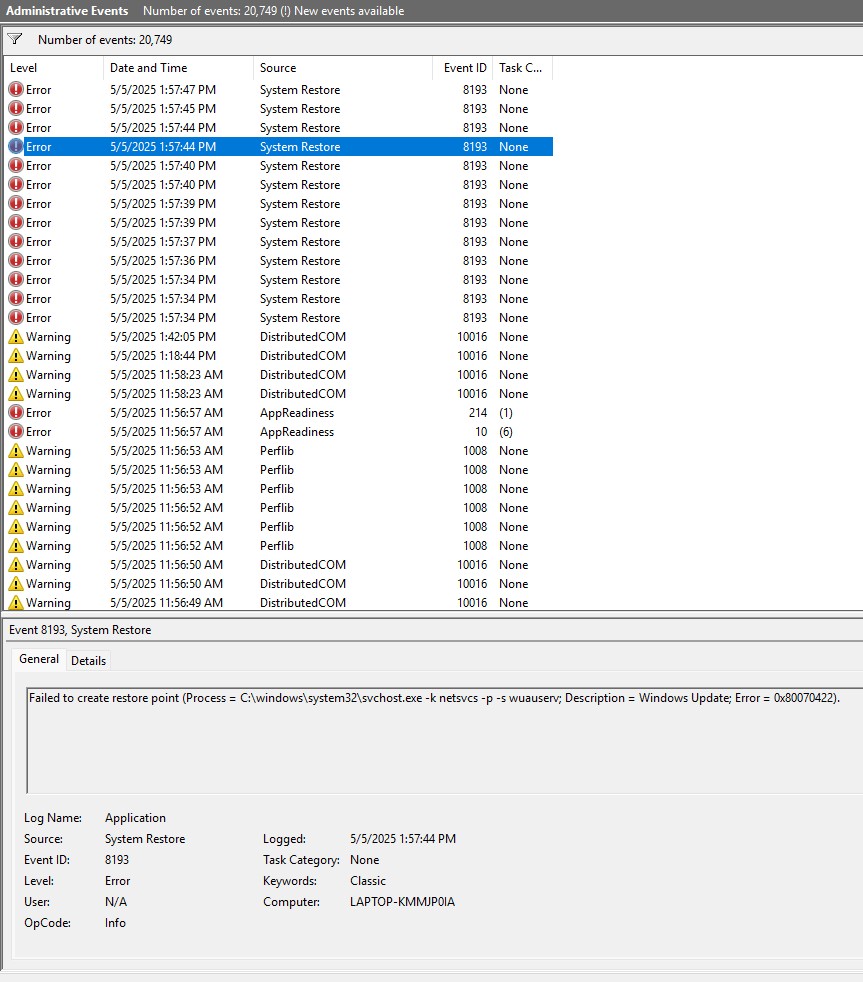
Task: Click the Level value Error in details
Action: (x=117, y=881)
